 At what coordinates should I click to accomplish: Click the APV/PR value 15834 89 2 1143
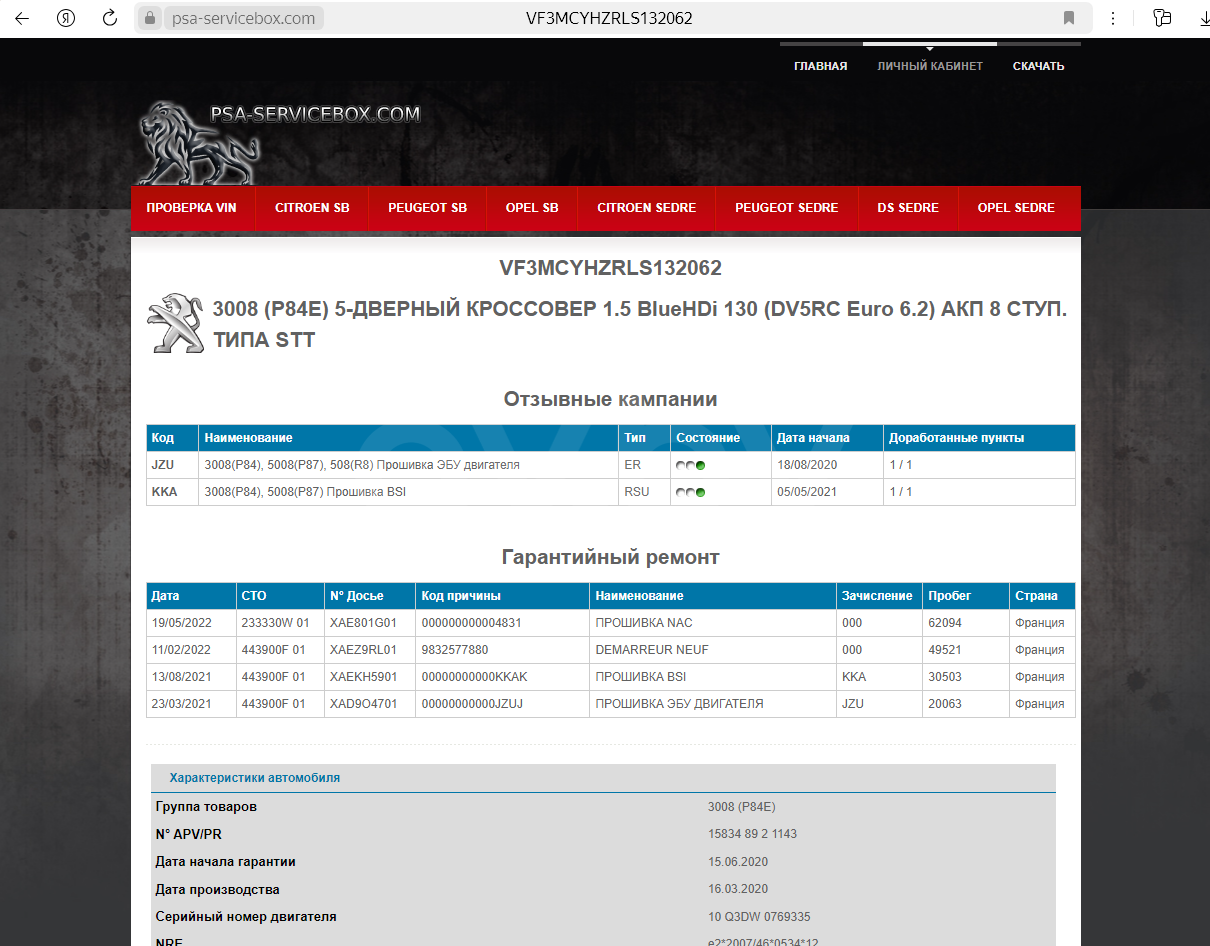pyautogui.click(x=752, y=834)
